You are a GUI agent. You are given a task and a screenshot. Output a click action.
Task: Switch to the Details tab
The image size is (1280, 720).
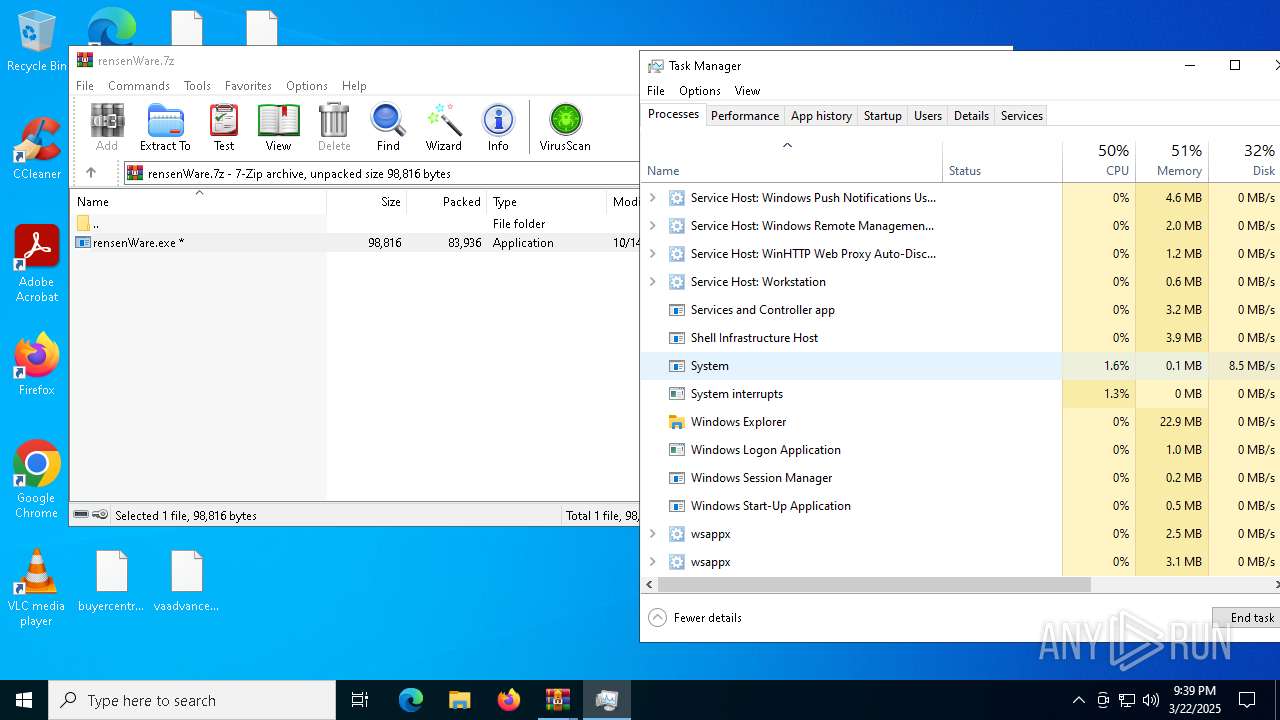(x=971, y=116)
